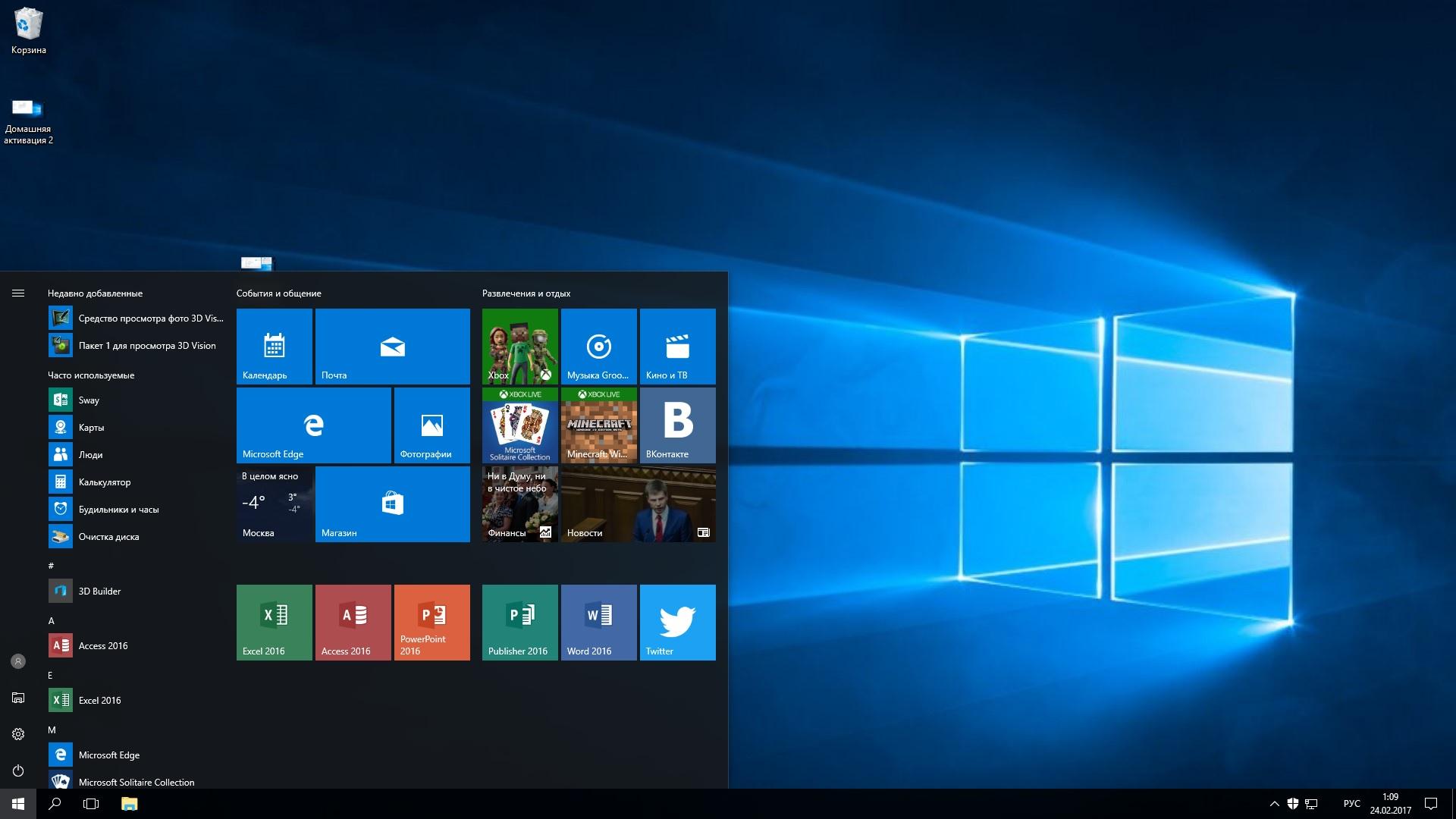Open VКонтакте app tile
The height and width of the screenshot is (819, 1456).
678,424
